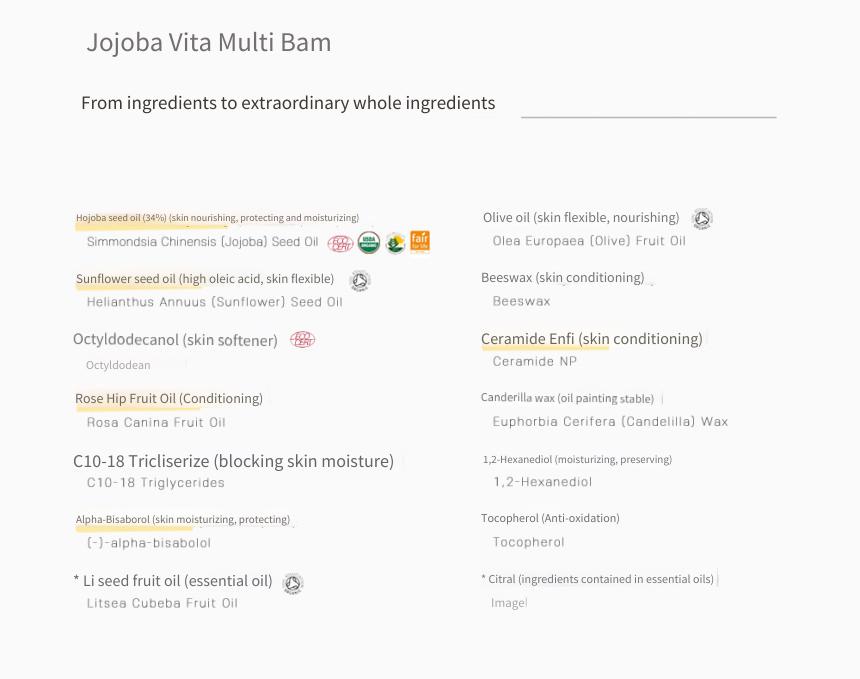Click the yellow-green certification badge near USDA

tap(395, 242)
